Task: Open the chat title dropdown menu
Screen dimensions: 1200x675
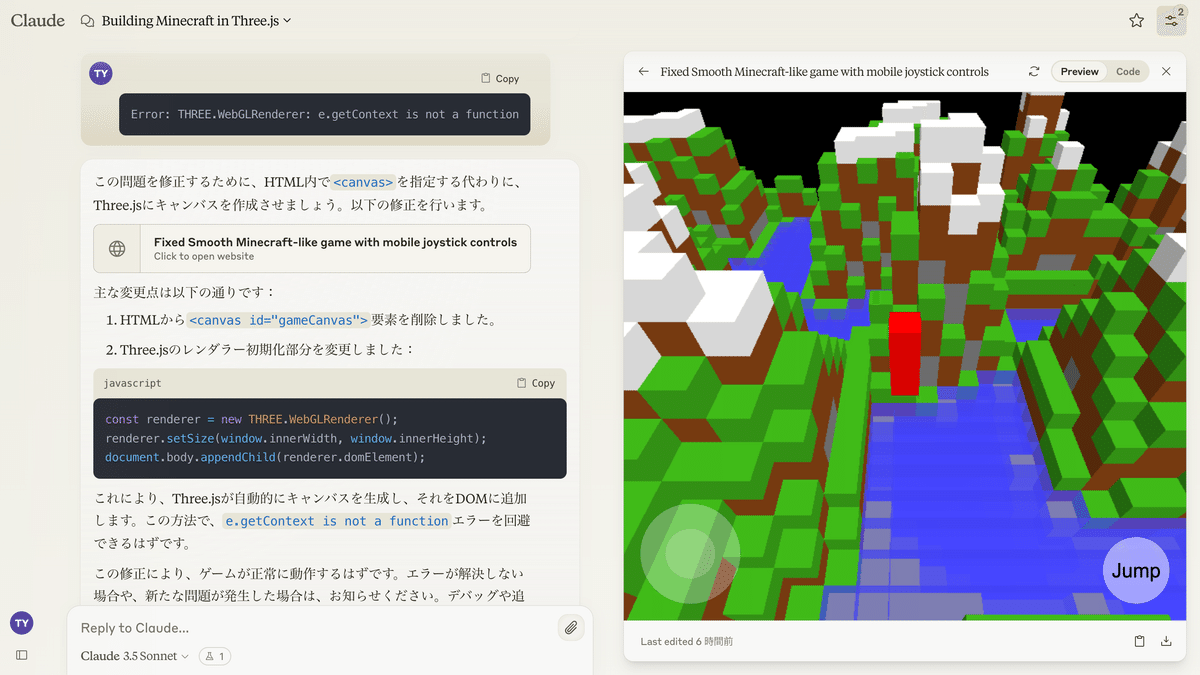Action: click(197, 20)
